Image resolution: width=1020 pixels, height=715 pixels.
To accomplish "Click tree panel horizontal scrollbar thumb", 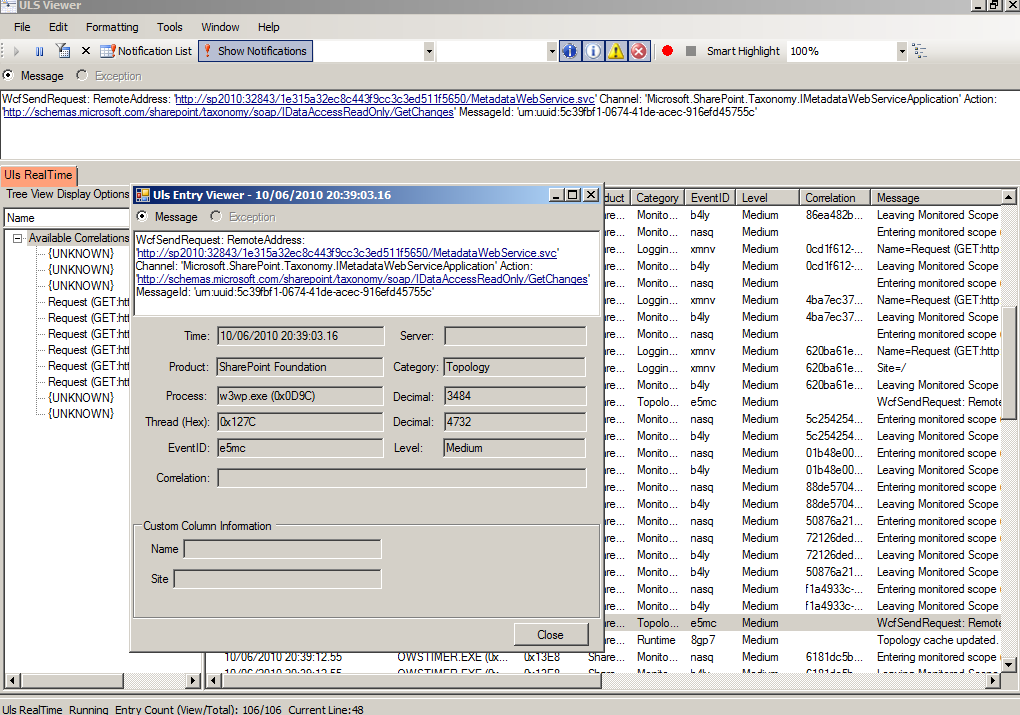I will pyautogui.click(x=71, y=681).
